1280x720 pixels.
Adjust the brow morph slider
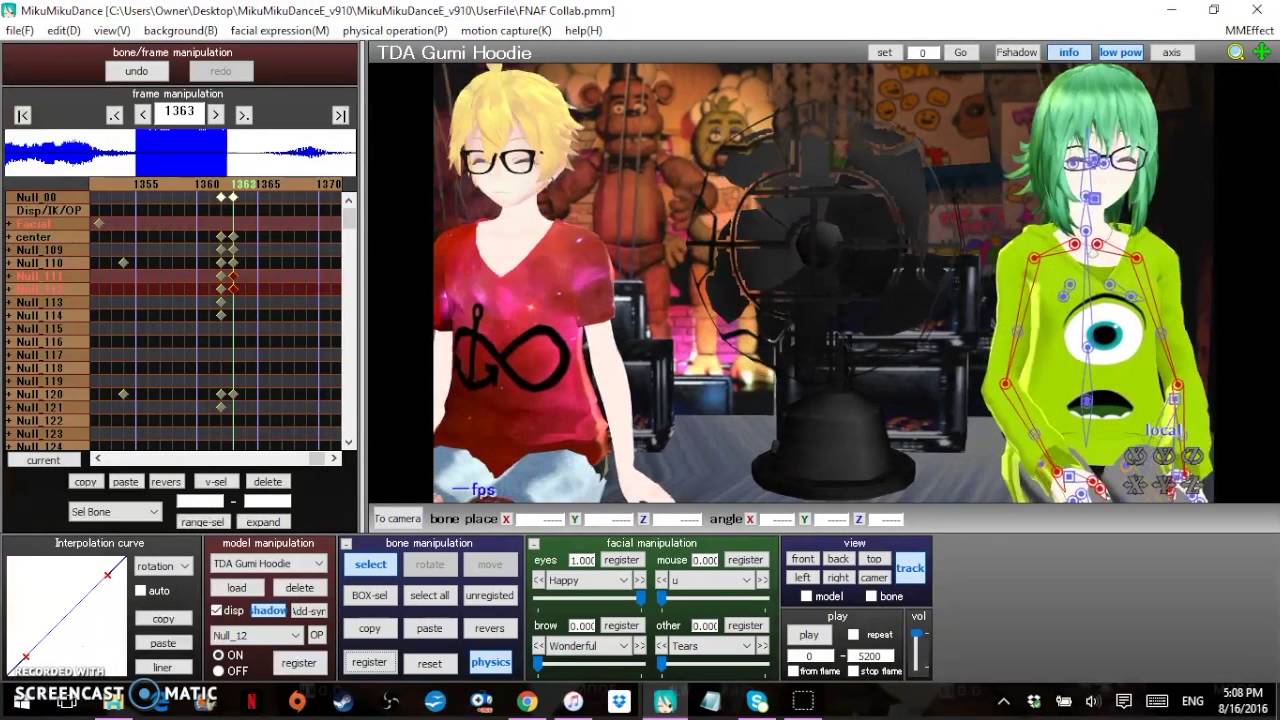pyautogui.click(x=590, y=663)
